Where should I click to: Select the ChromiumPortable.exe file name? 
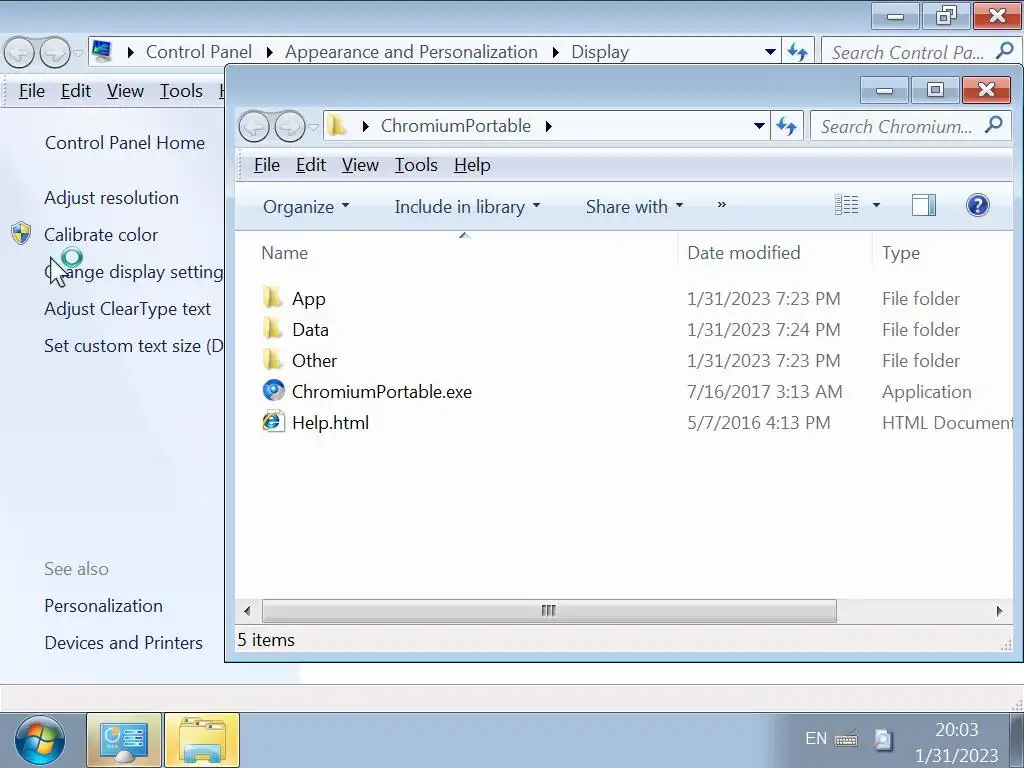[381, 391]
